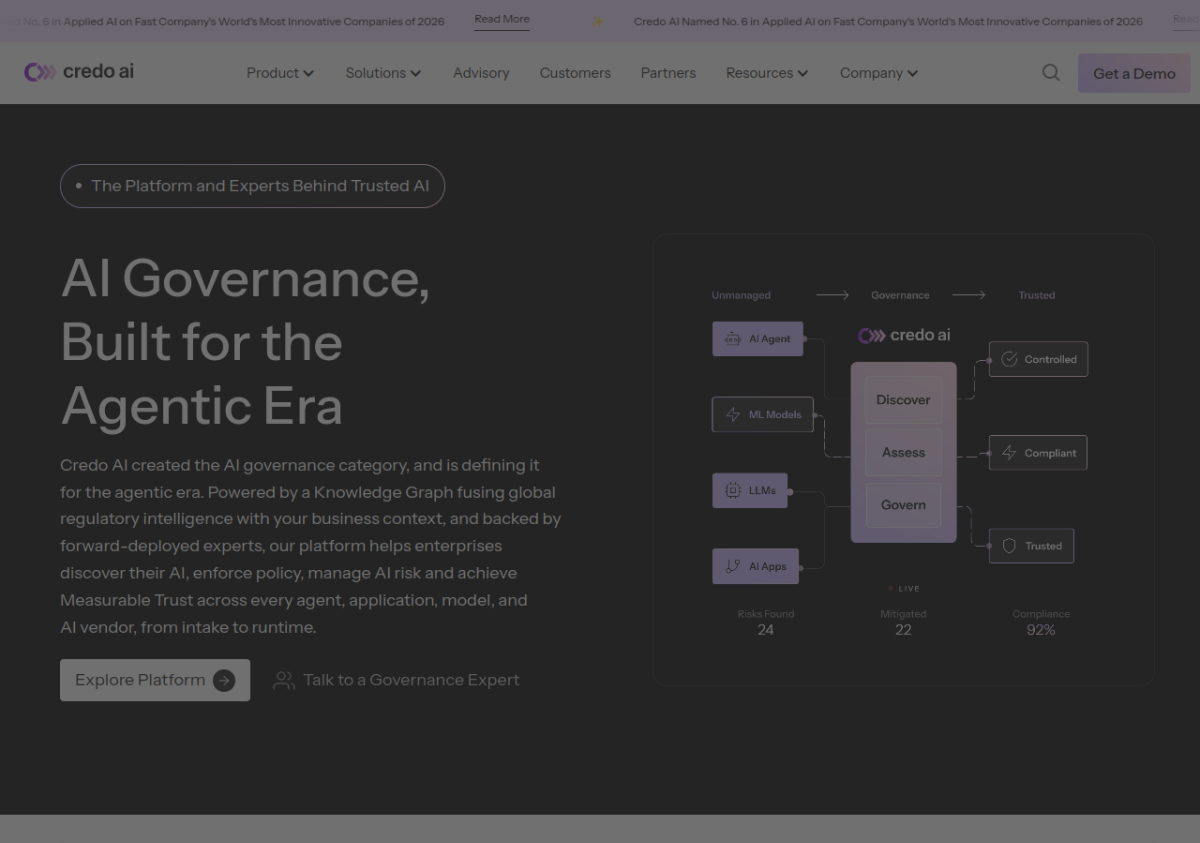Screen dimensions: 1200x843
Task: Click the Explore Platform button
Action: point(155,680)
